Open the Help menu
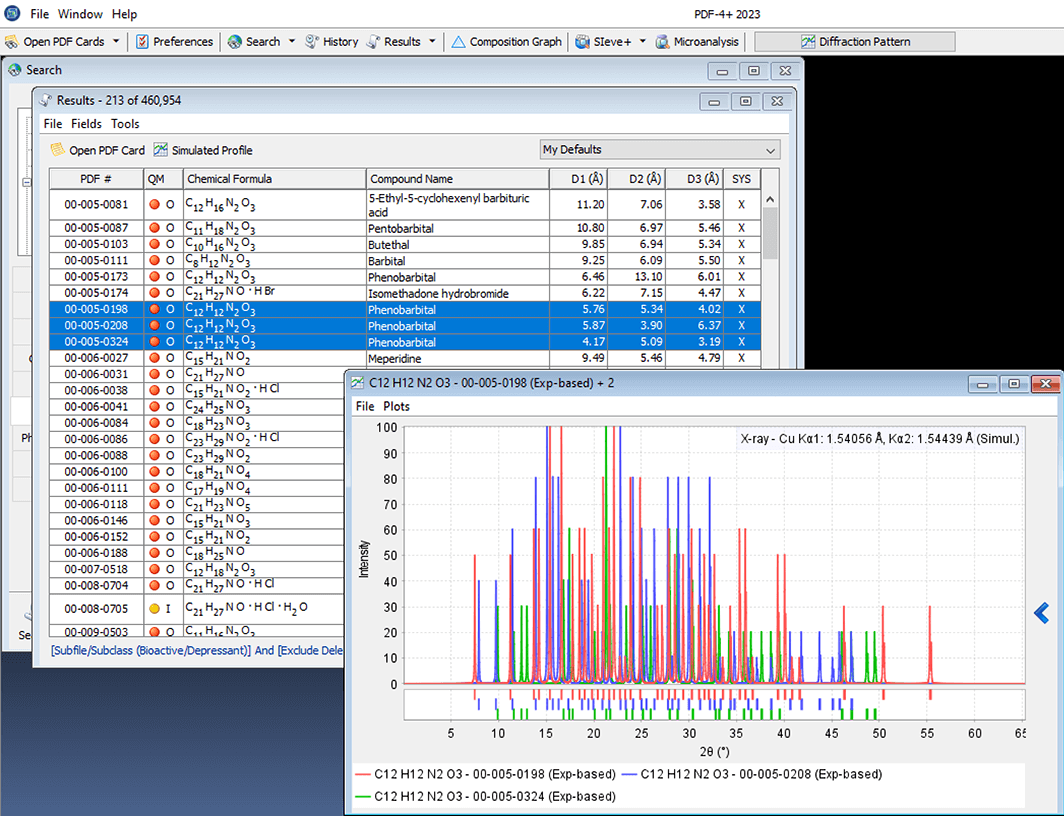1064x816 pixels. 124,14
